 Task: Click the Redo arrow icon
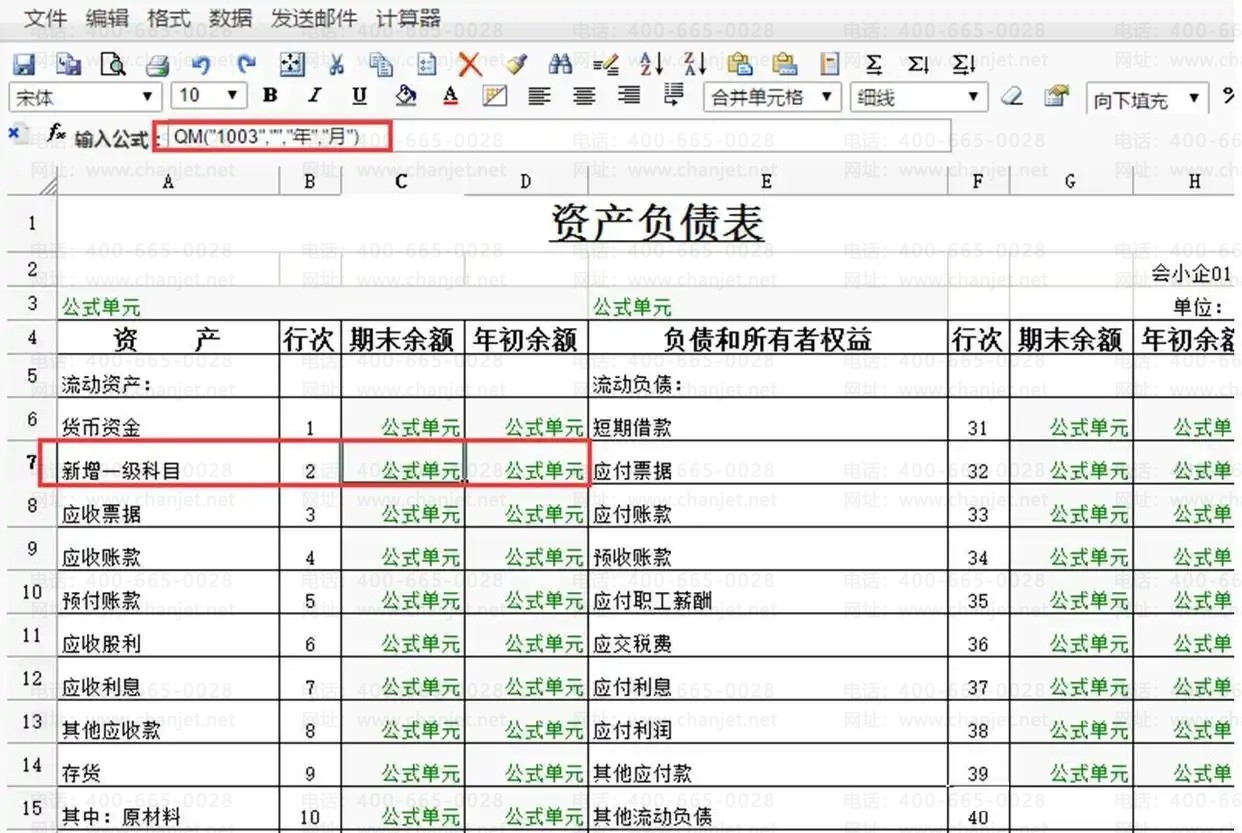246,65
